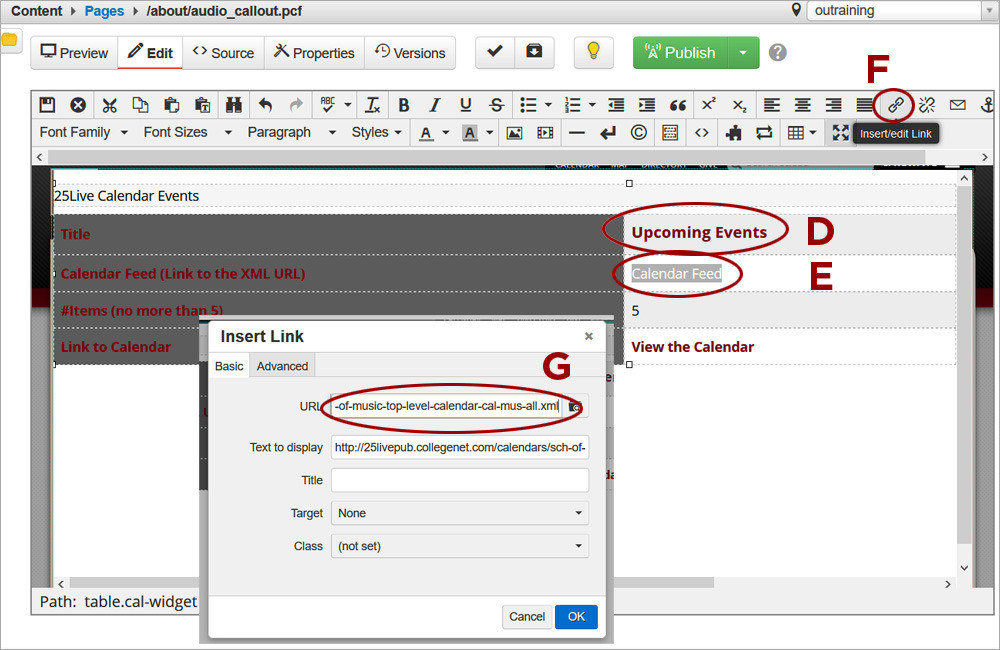Click the Pages breadcrumb link
Viewport: 1000px width, 650px height.
pyautogui.click(x=105, y=11)
